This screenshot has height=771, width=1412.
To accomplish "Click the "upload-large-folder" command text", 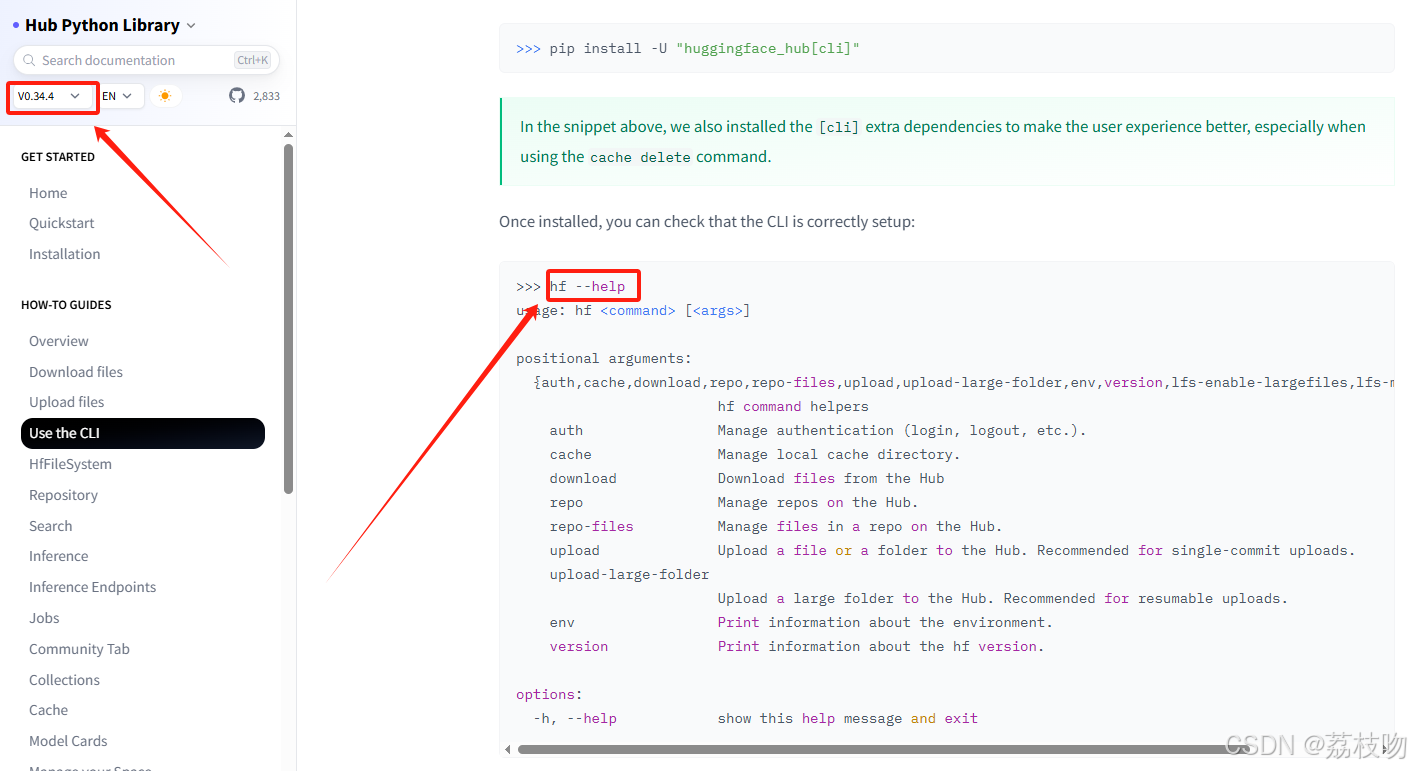I will pyautogui.click(x=629, y=574).
